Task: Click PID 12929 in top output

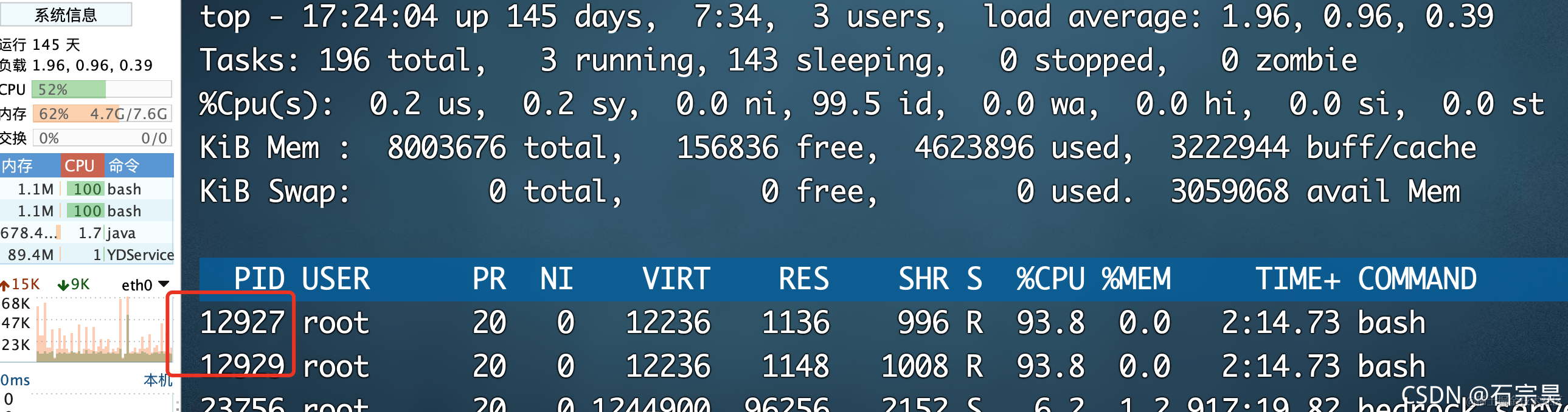Action: pyautogui.click(x=242, y=366)
